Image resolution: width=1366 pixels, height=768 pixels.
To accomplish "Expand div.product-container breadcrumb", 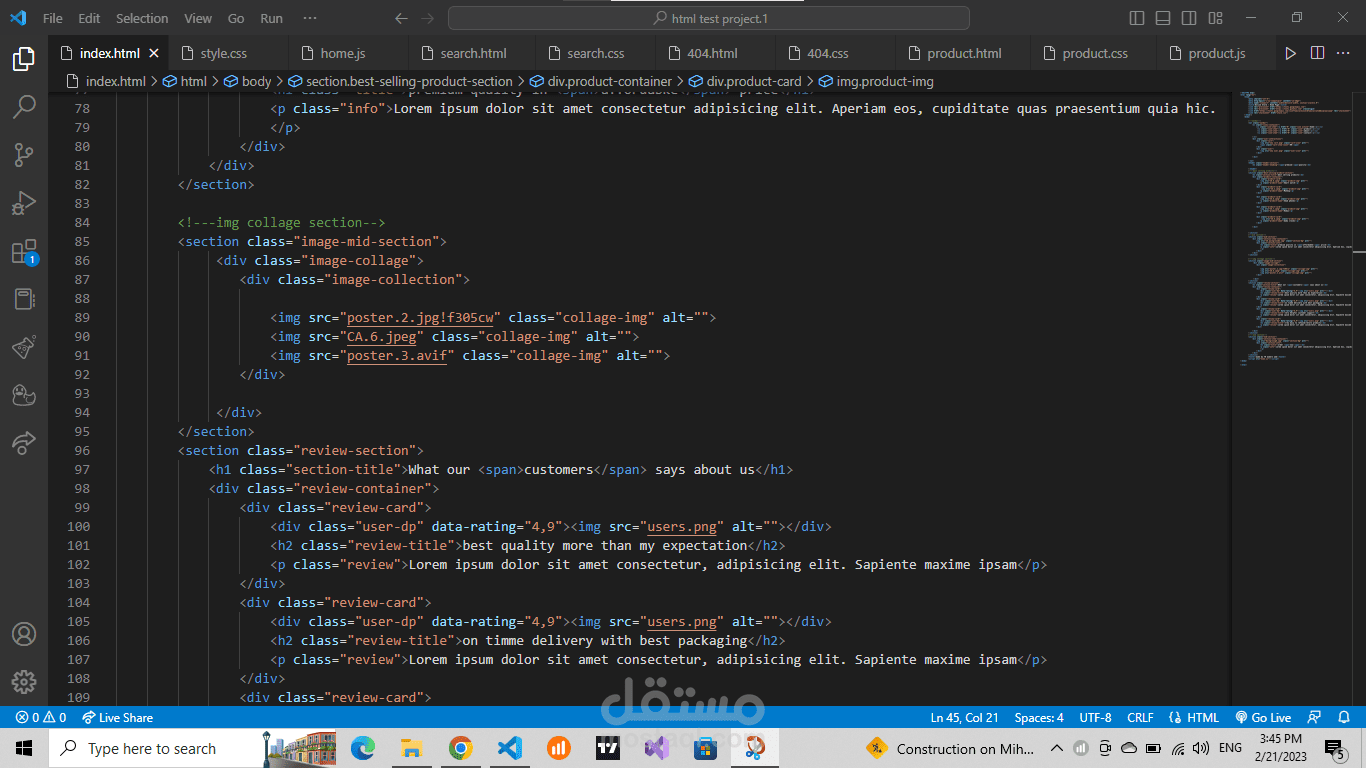I will click(x=601, y=81).
